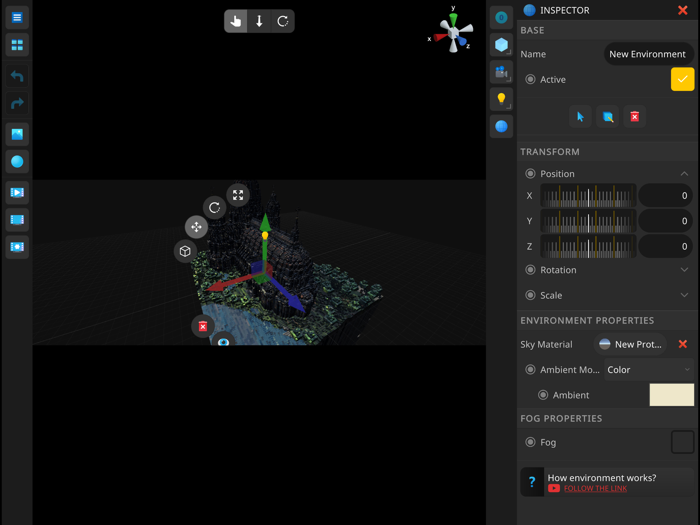Click the Fog radio circle
Screen dimensions: 700x525
[x=530, y=442]
